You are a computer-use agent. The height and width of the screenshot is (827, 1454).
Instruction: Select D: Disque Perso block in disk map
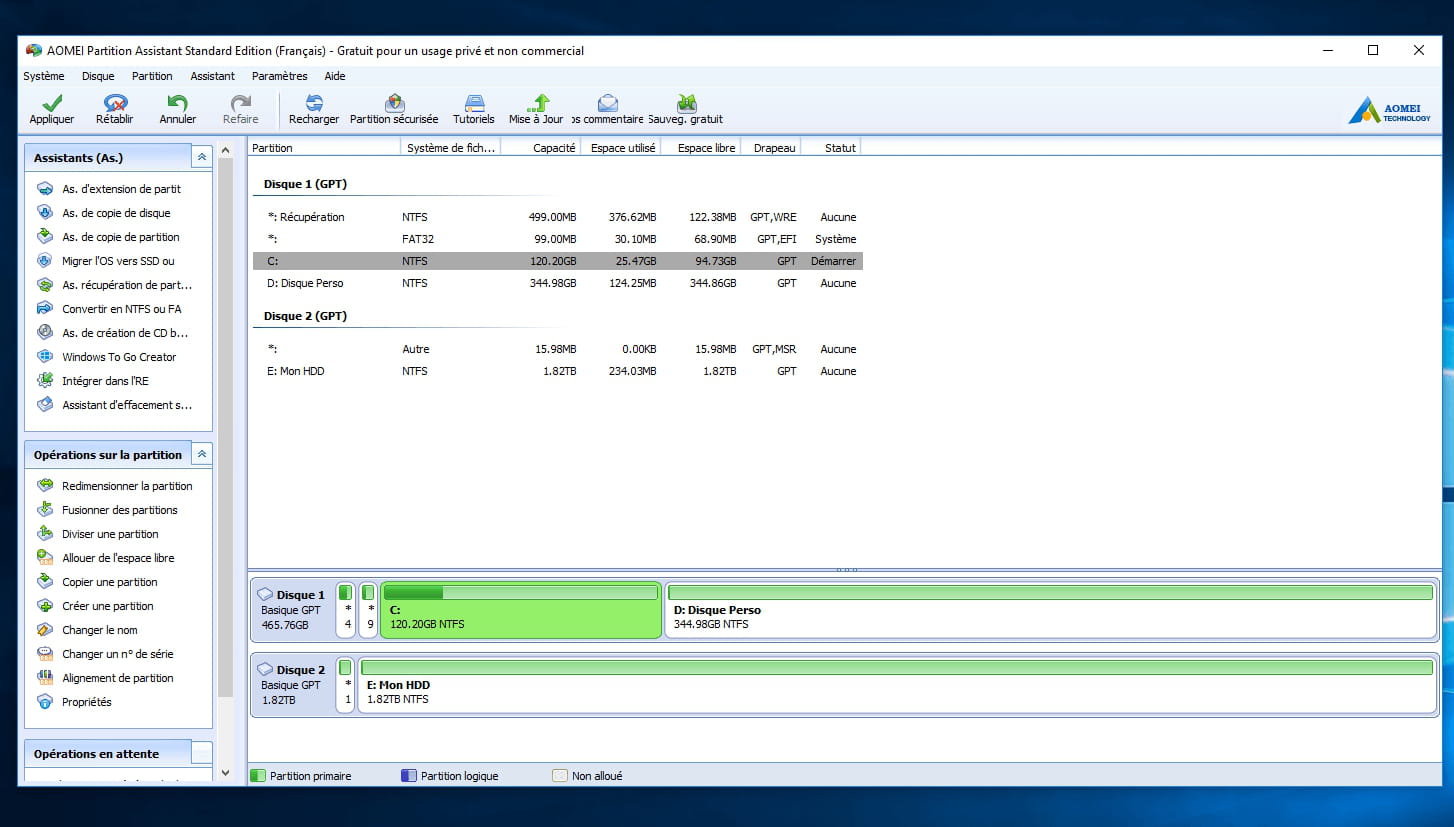pos(1051,610)
